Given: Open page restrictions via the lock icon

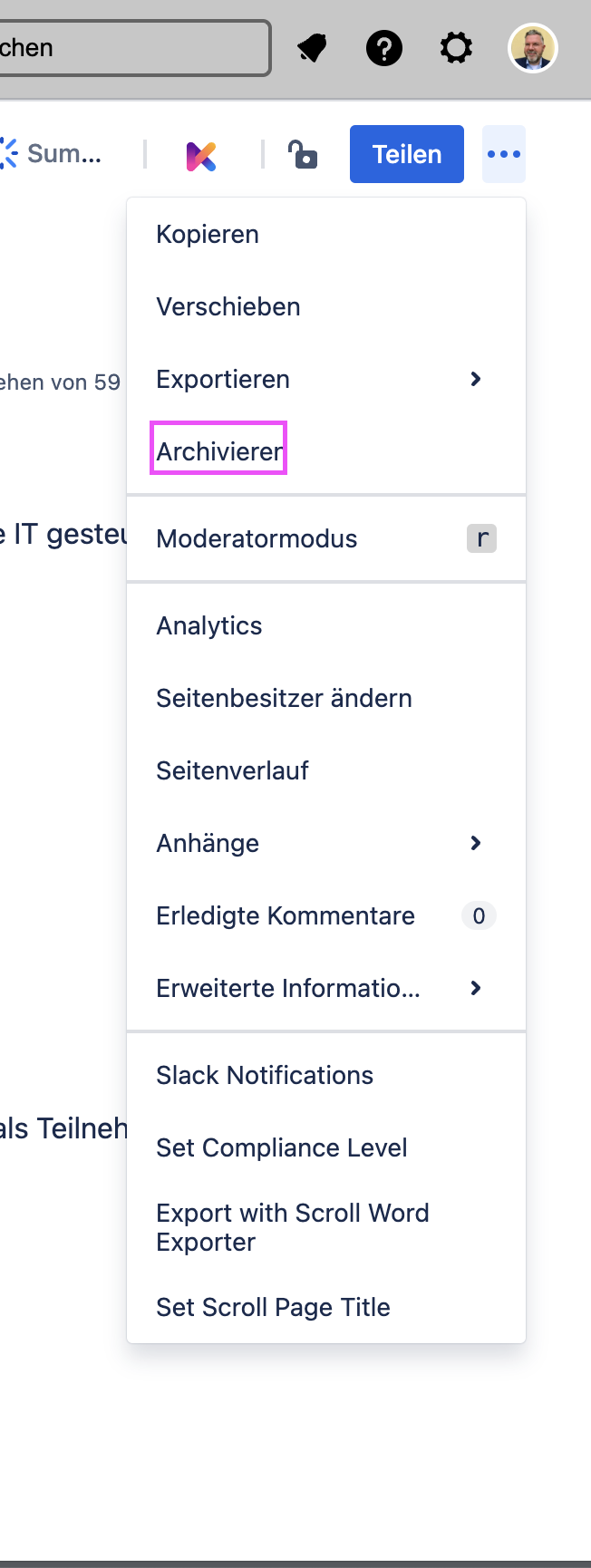Looking at the screenshot, I should (303, 154).
